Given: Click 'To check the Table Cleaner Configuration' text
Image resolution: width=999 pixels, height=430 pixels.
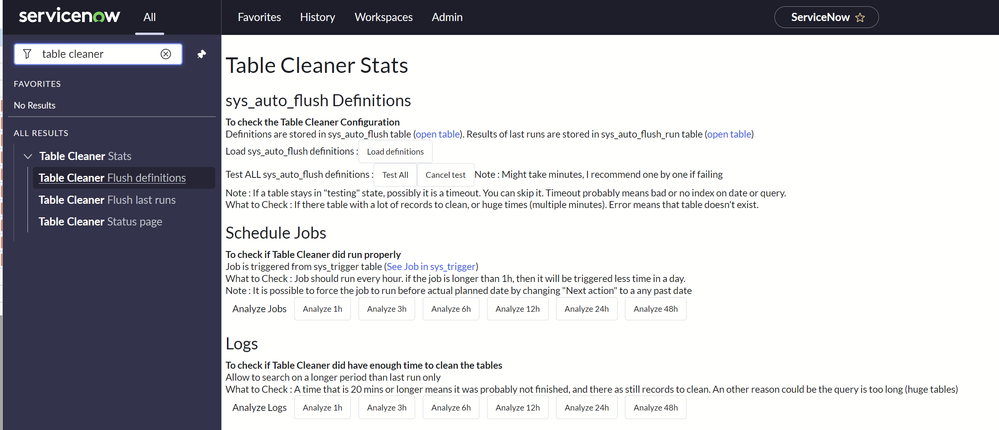Looking at the screenshot, I should 313,122.
